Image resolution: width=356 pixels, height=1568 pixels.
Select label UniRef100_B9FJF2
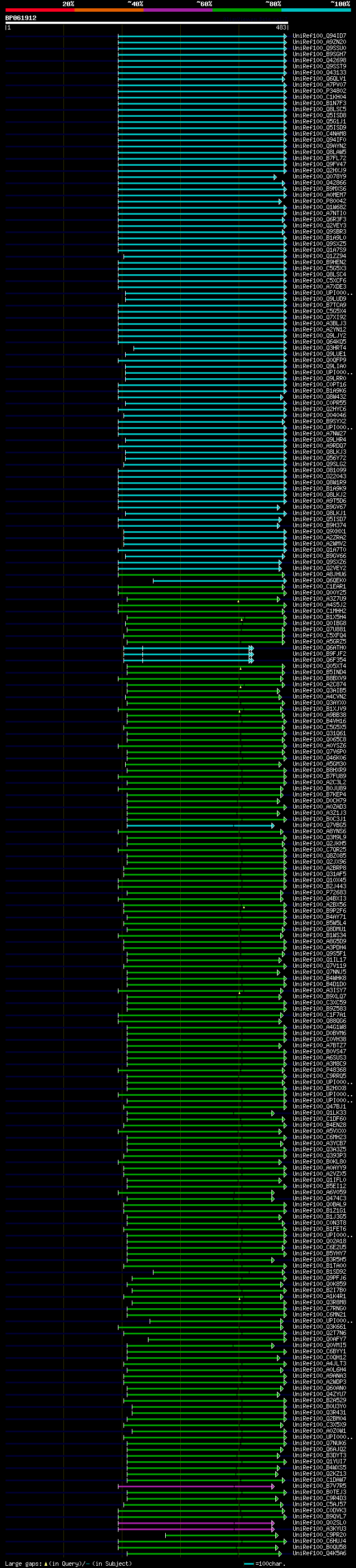319,654
